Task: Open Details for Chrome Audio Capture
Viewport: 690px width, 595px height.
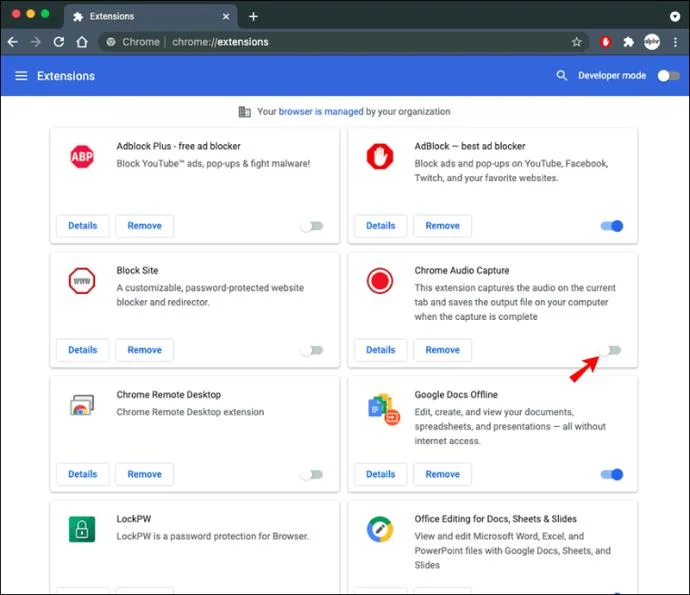Action: [381, 350]
